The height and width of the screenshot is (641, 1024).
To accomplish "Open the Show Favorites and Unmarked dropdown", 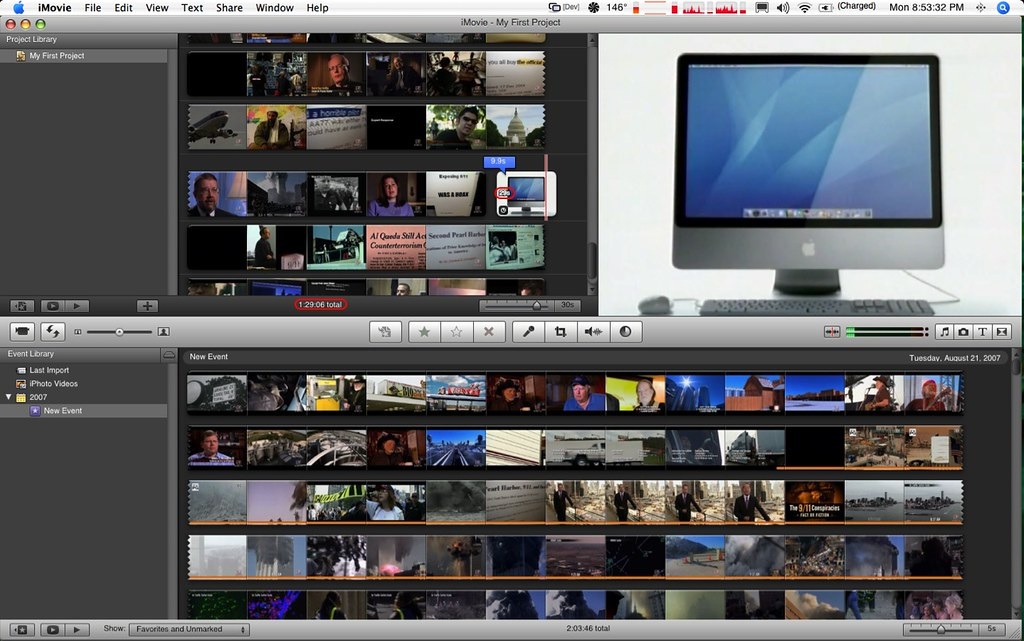I will [189, 629].
